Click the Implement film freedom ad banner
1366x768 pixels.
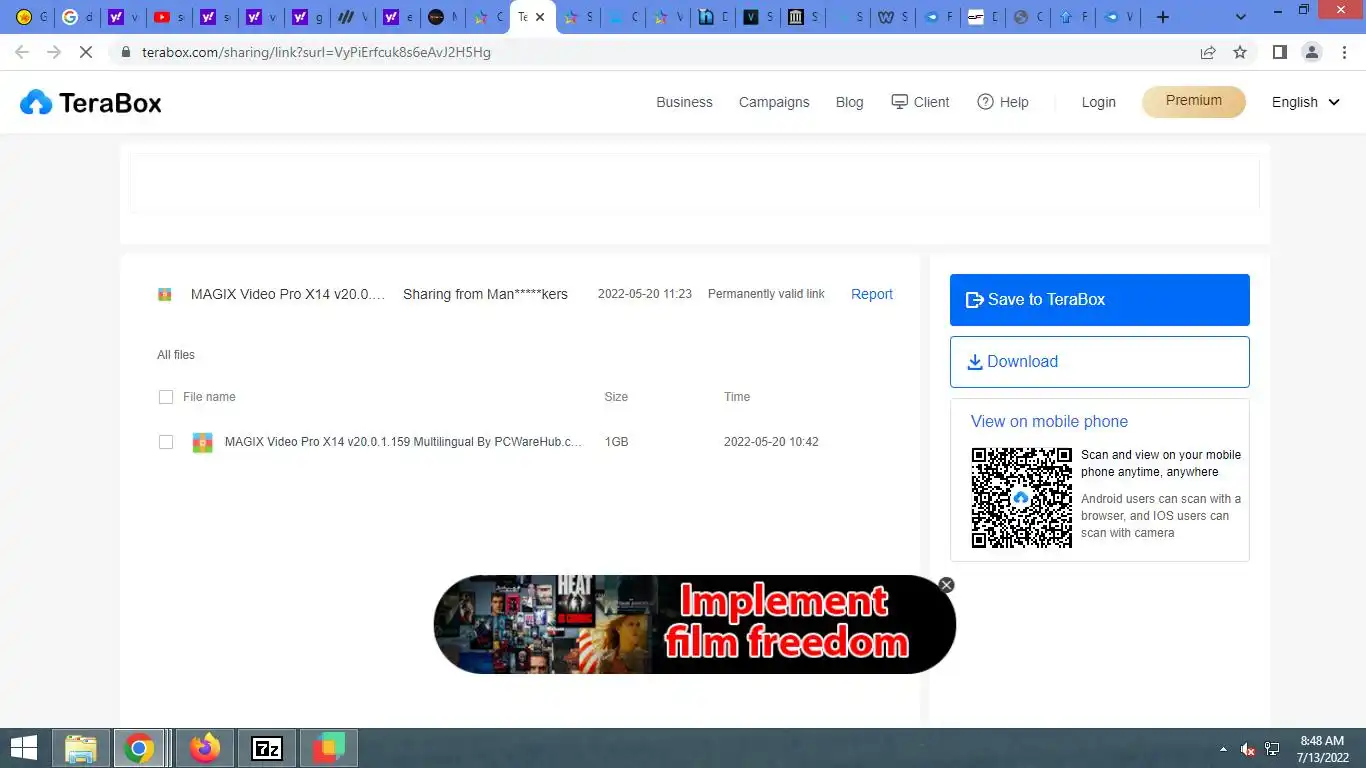(x=694, y=624)
